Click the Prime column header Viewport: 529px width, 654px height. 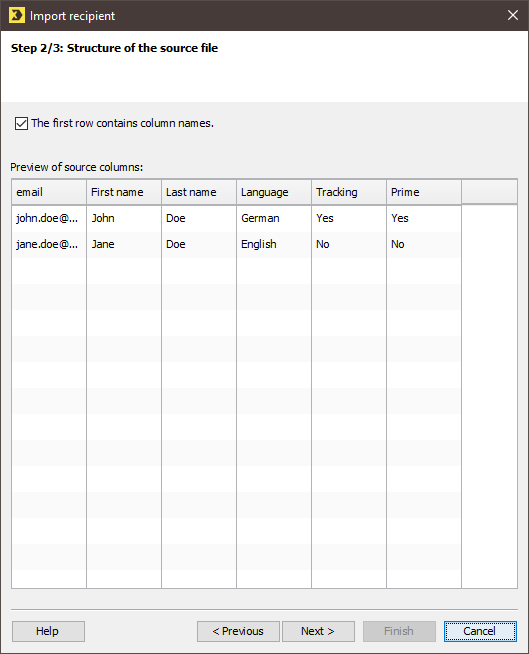click(424, 192)
